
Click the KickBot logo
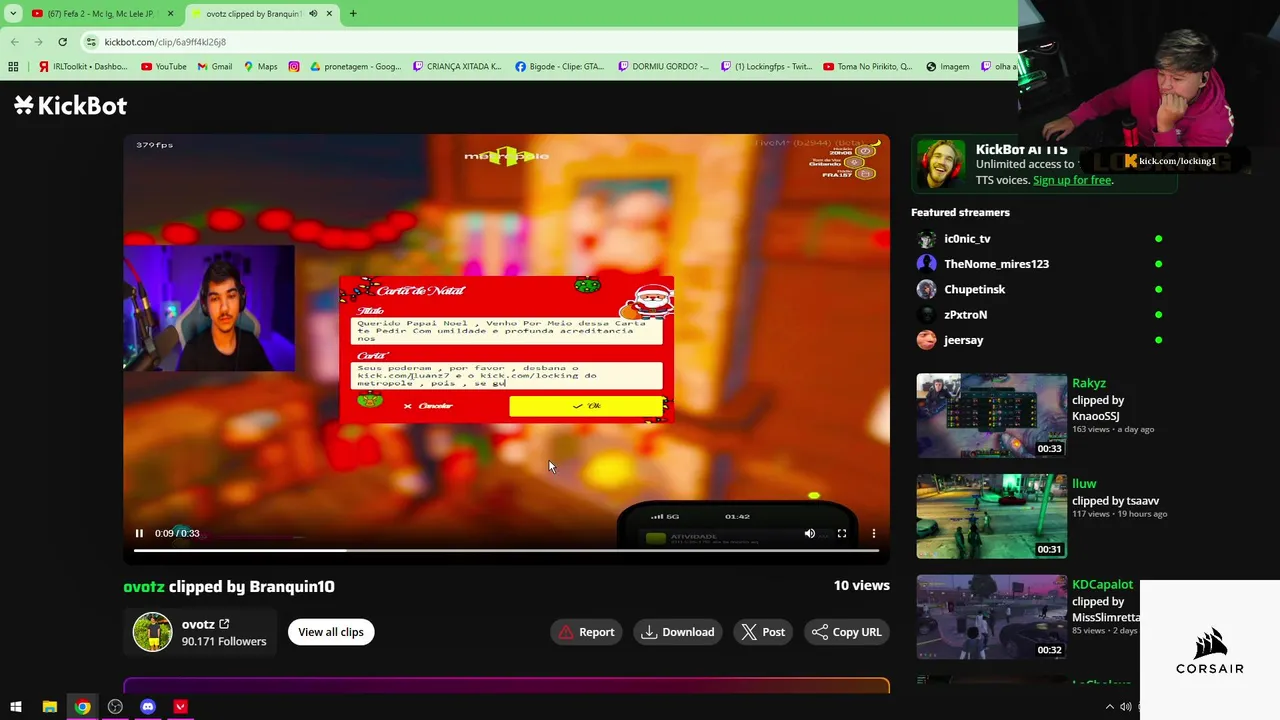click(x=71, y=105)
